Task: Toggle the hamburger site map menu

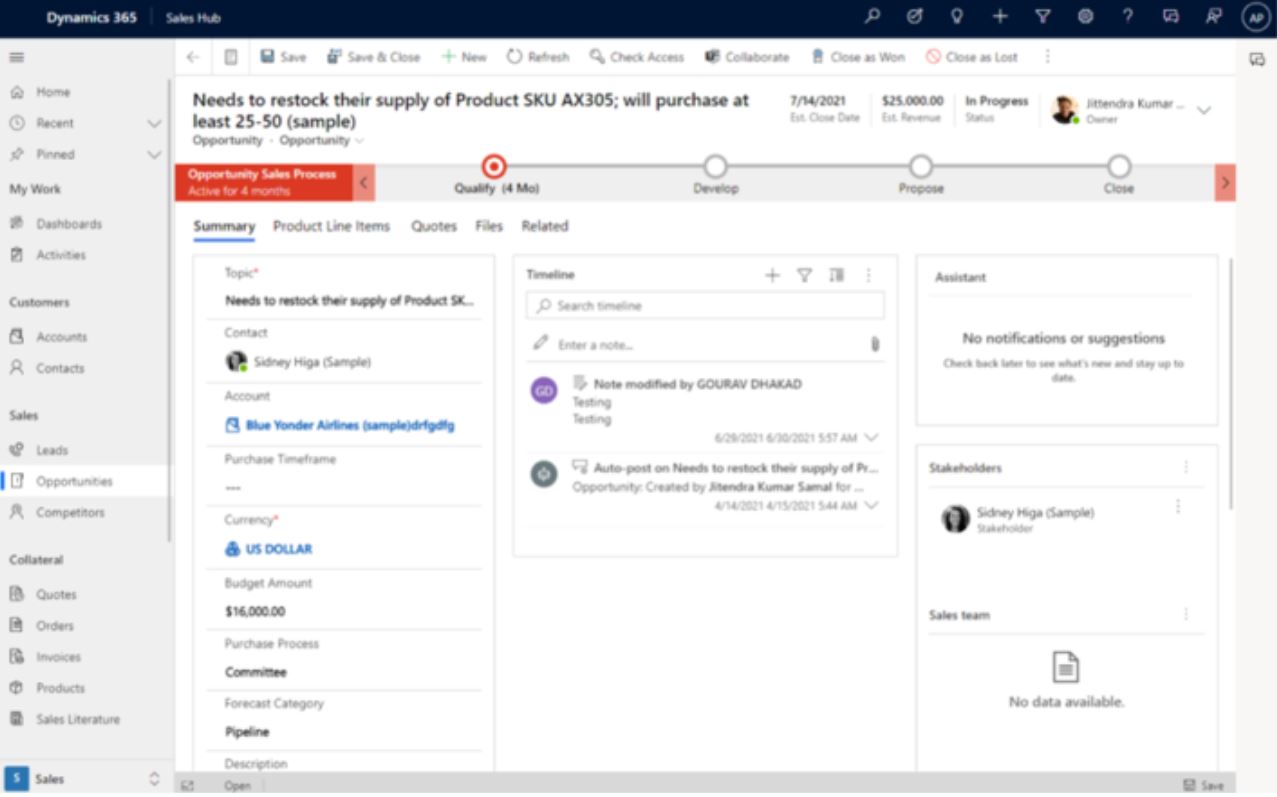Action: pyautogui.click(x=17, y=57)
